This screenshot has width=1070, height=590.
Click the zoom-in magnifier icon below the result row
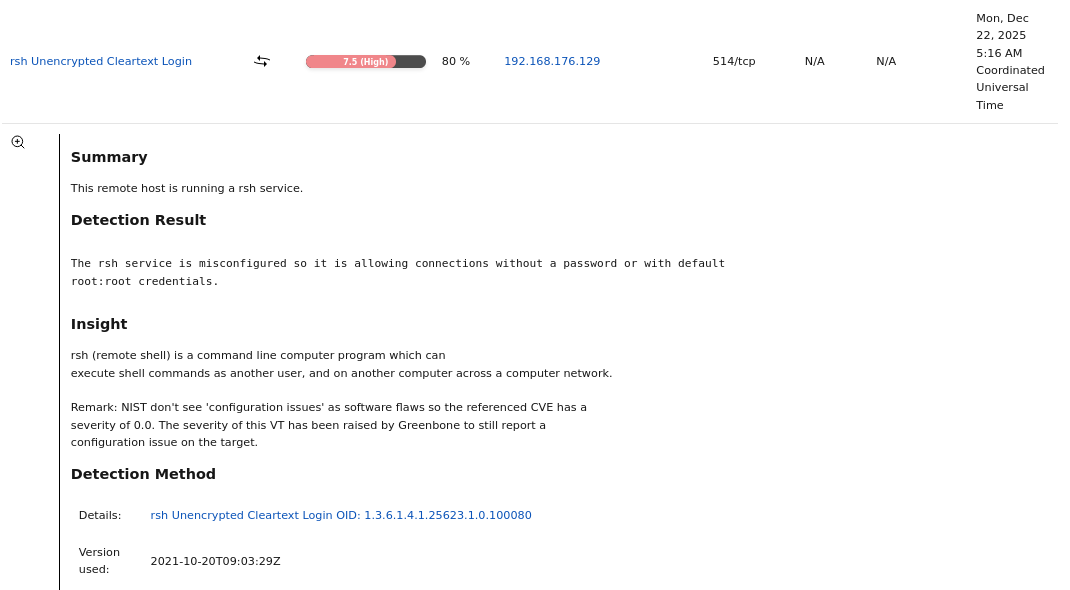[17, 141]
